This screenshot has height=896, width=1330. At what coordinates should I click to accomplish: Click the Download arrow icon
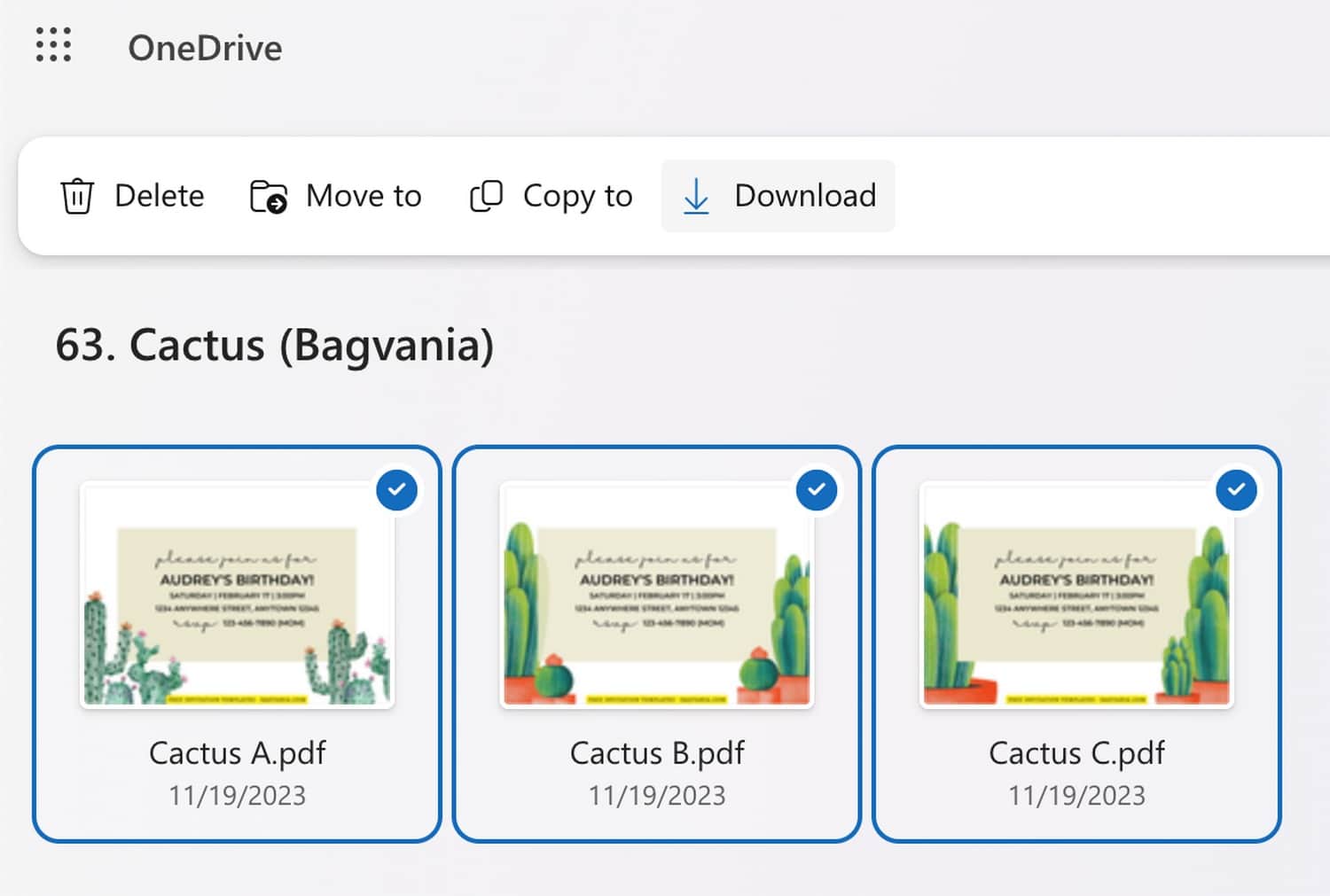(696, 196)
